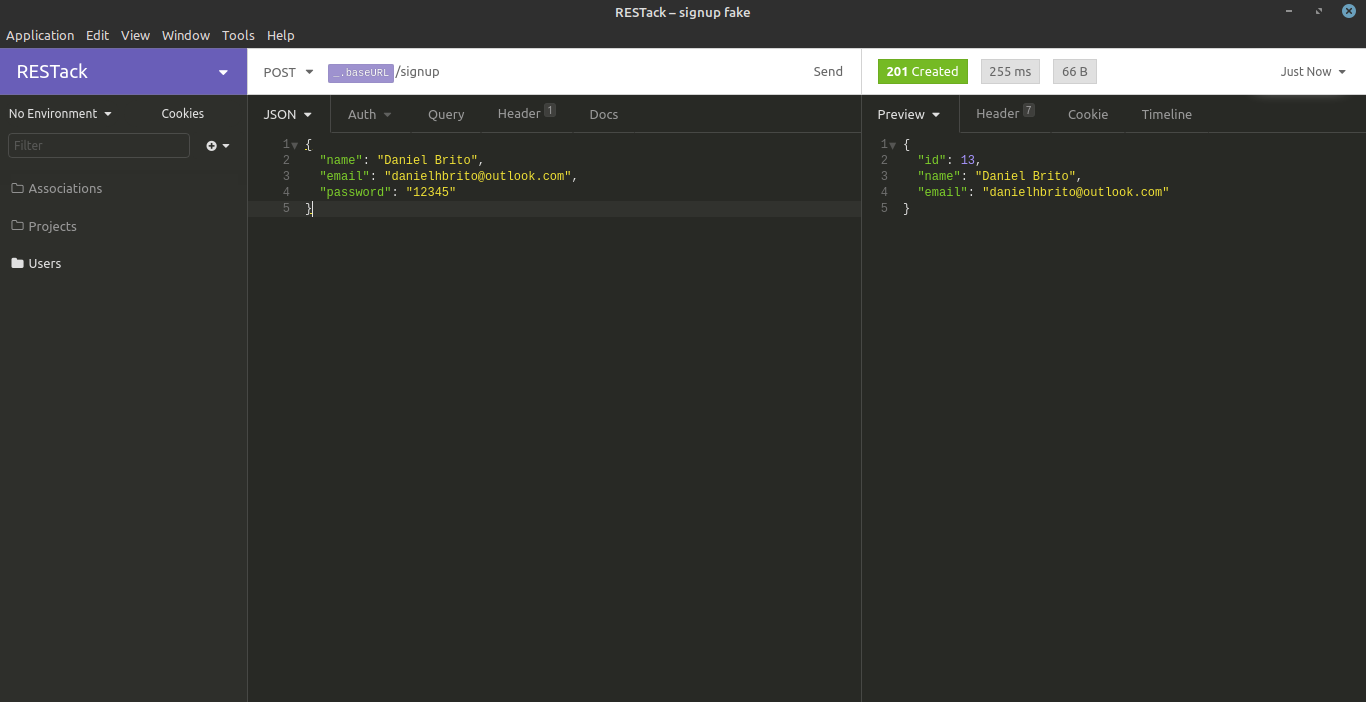Image resolution: width=1366 pixels, height=702 pixels.
Task: Open the Just Now response history dropdown
Action: pyautogui.click(x=1313, y=72)
